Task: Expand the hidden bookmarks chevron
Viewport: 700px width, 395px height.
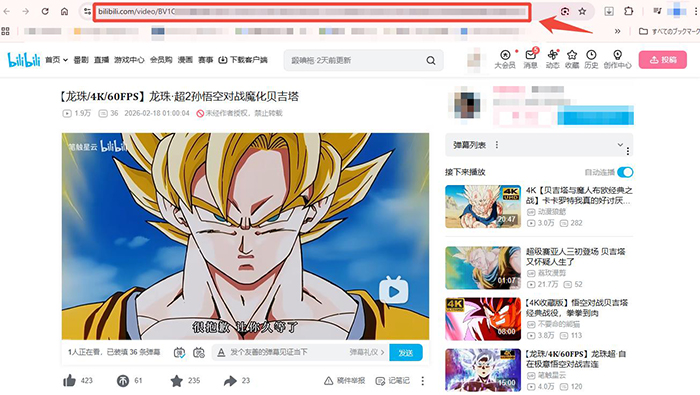Action: tap(617, 31)
